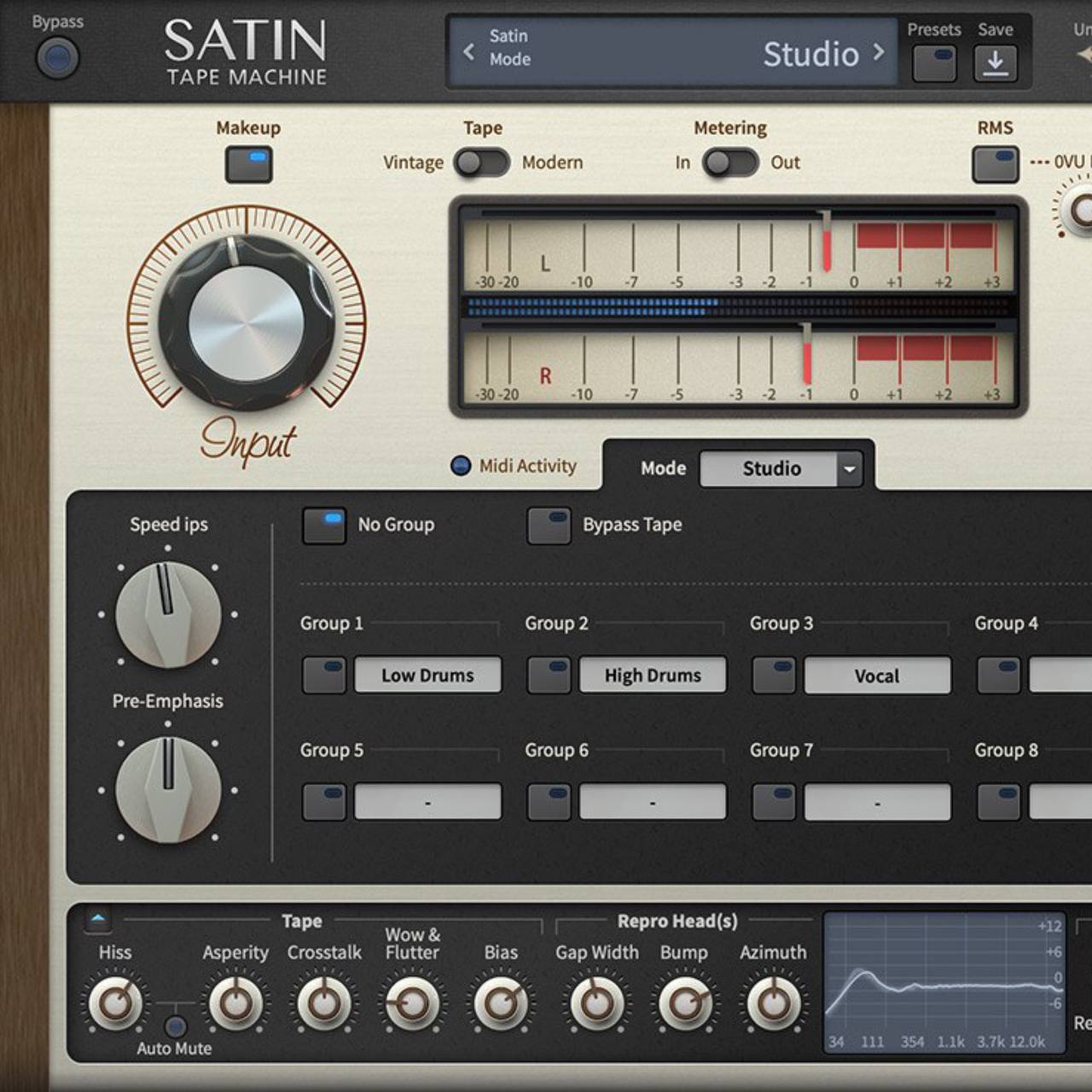Image resolution: width=1092 pixels, height=1092 pixels.
Task: Toggle the Auto Mute button
Action: (x=176, y=1026)
